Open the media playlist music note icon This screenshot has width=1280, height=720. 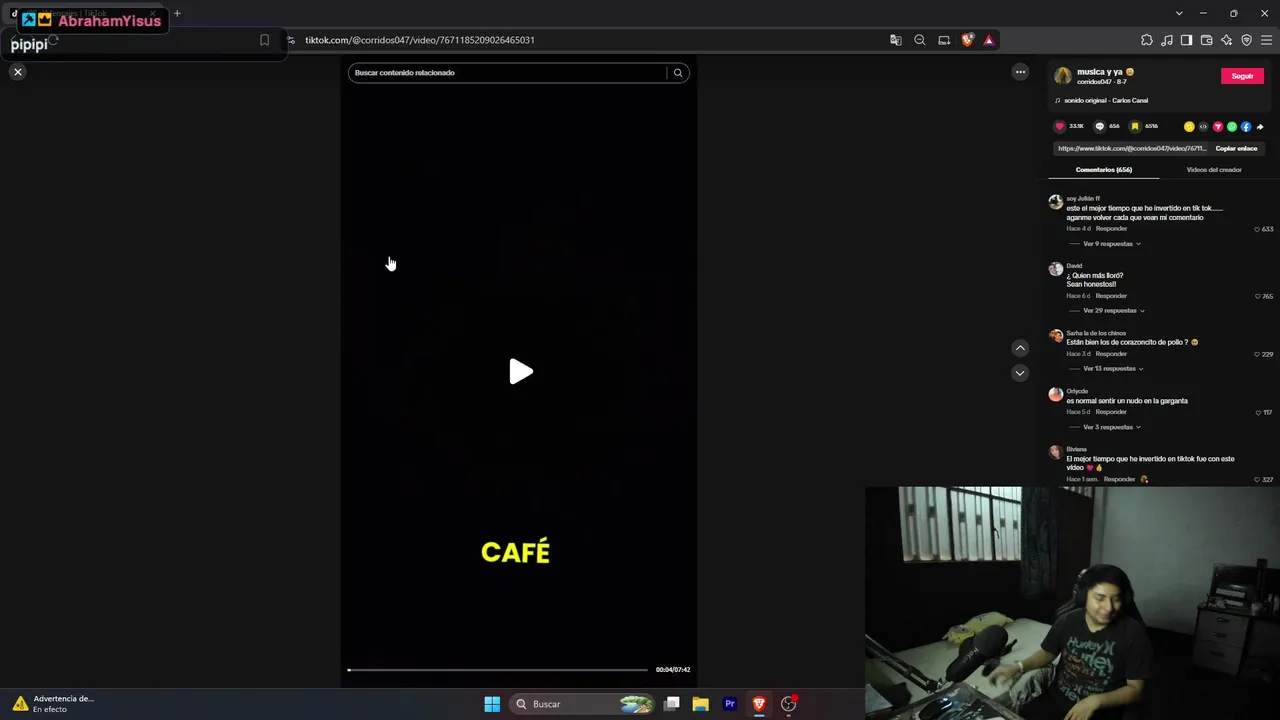1167,40
